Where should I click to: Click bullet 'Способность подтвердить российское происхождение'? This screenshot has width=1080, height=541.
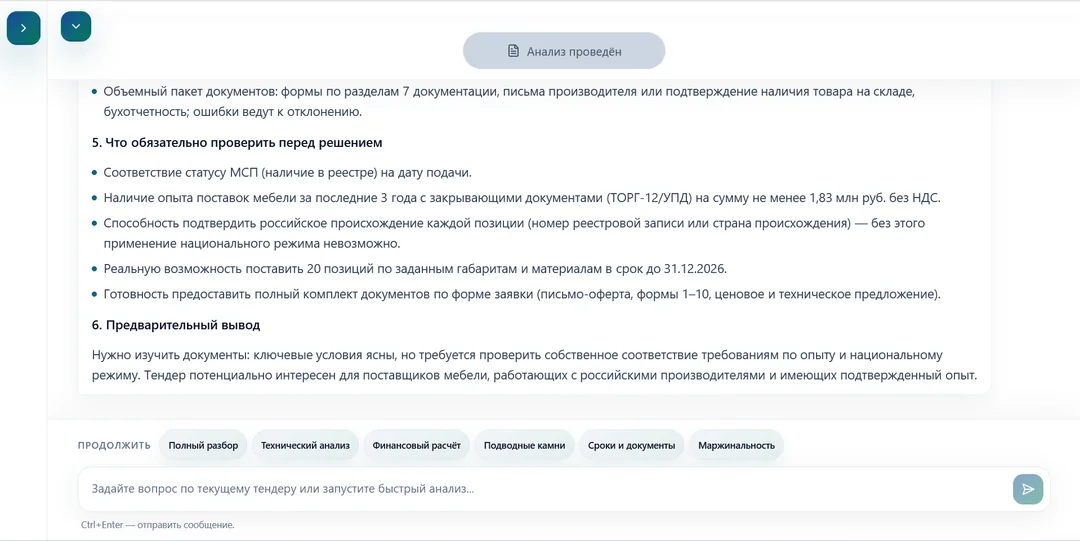(x=514, y=234)
